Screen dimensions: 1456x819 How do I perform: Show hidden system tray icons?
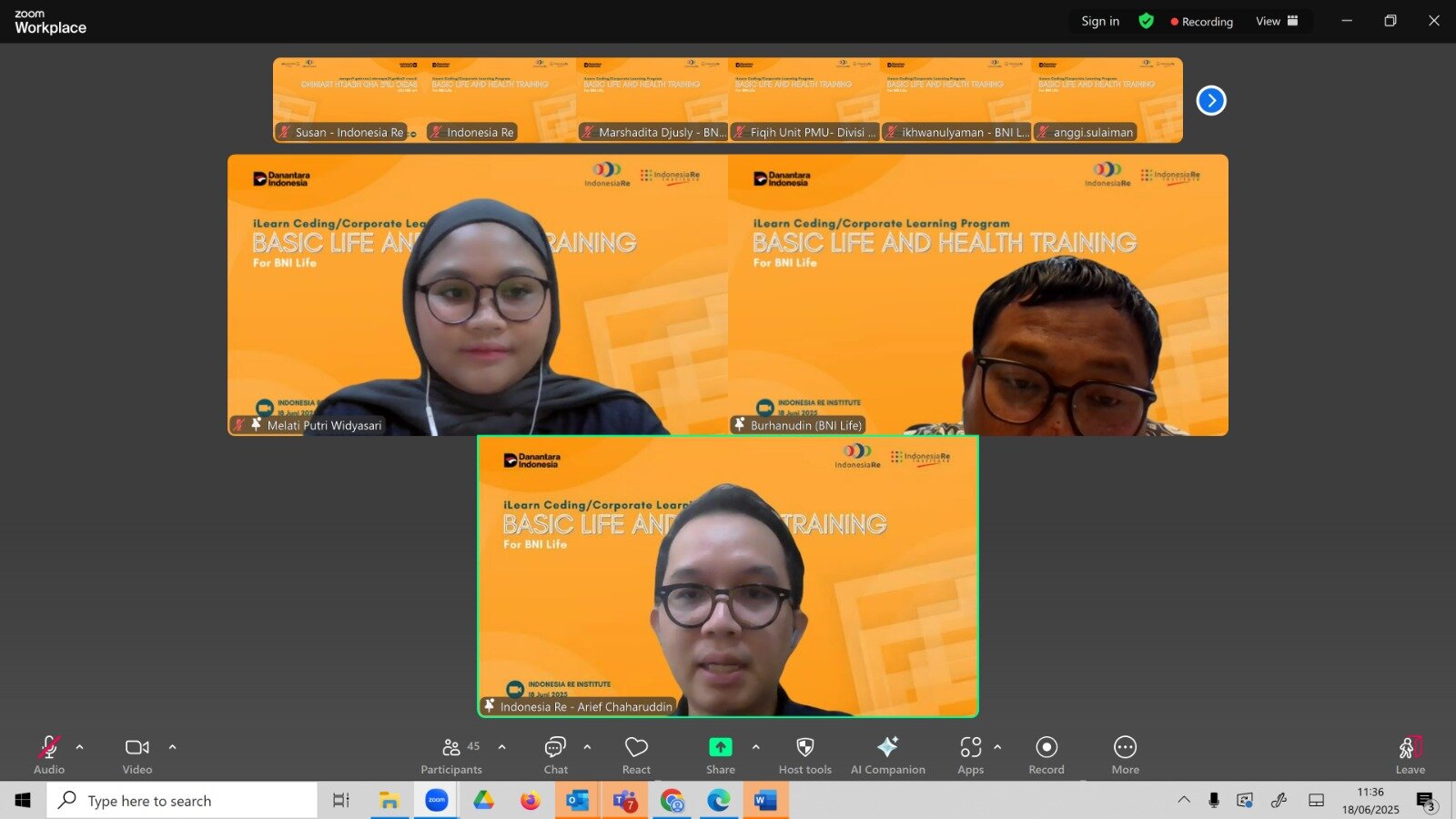click(1184, 800)
